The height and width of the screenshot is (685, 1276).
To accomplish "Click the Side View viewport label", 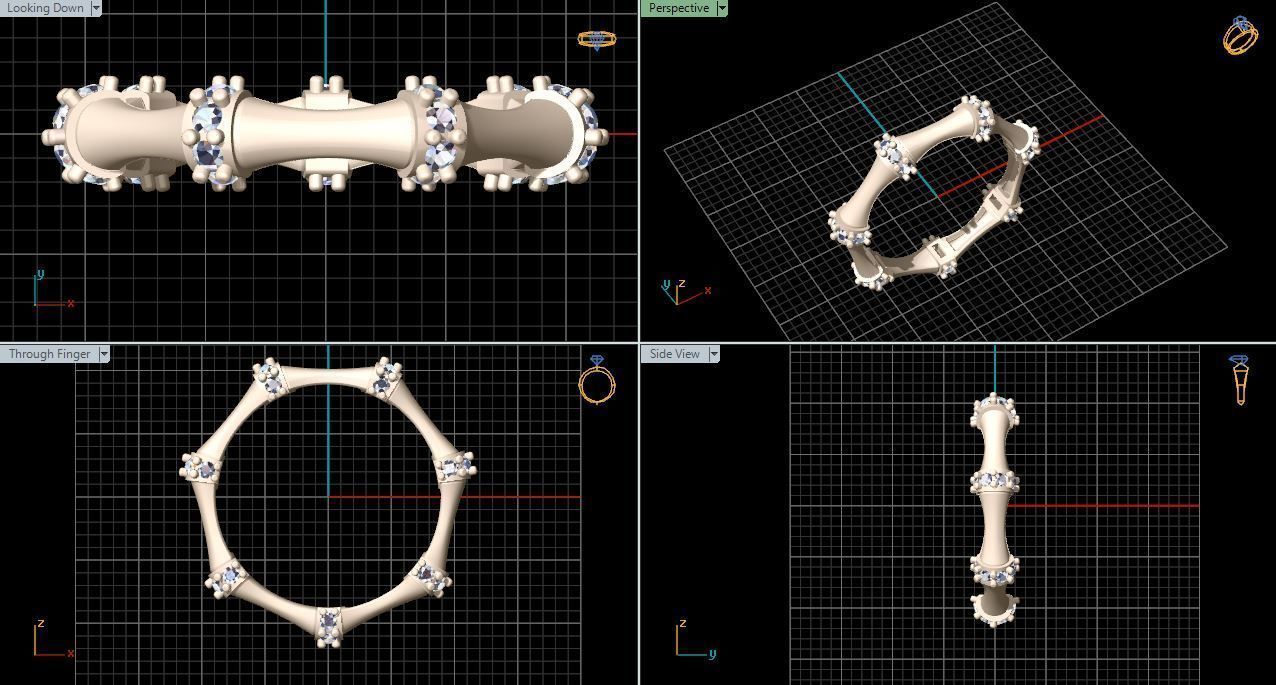I will pos(674,354).
